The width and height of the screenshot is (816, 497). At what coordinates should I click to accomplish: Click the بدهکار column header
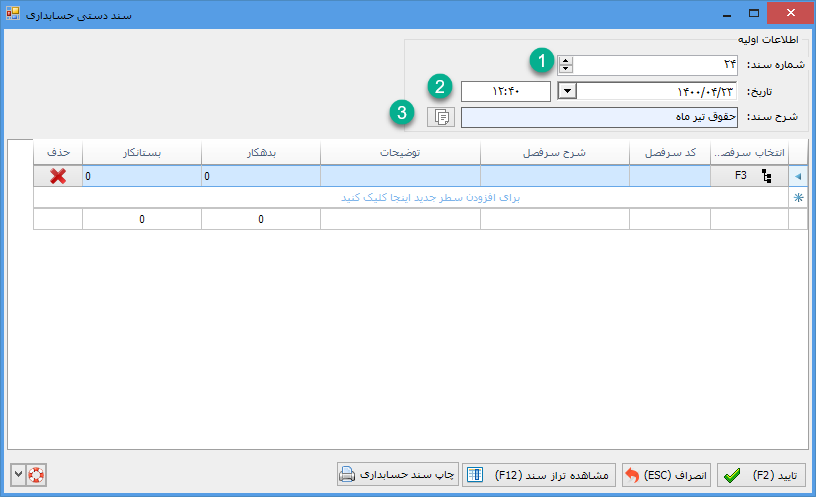[261, 152]
